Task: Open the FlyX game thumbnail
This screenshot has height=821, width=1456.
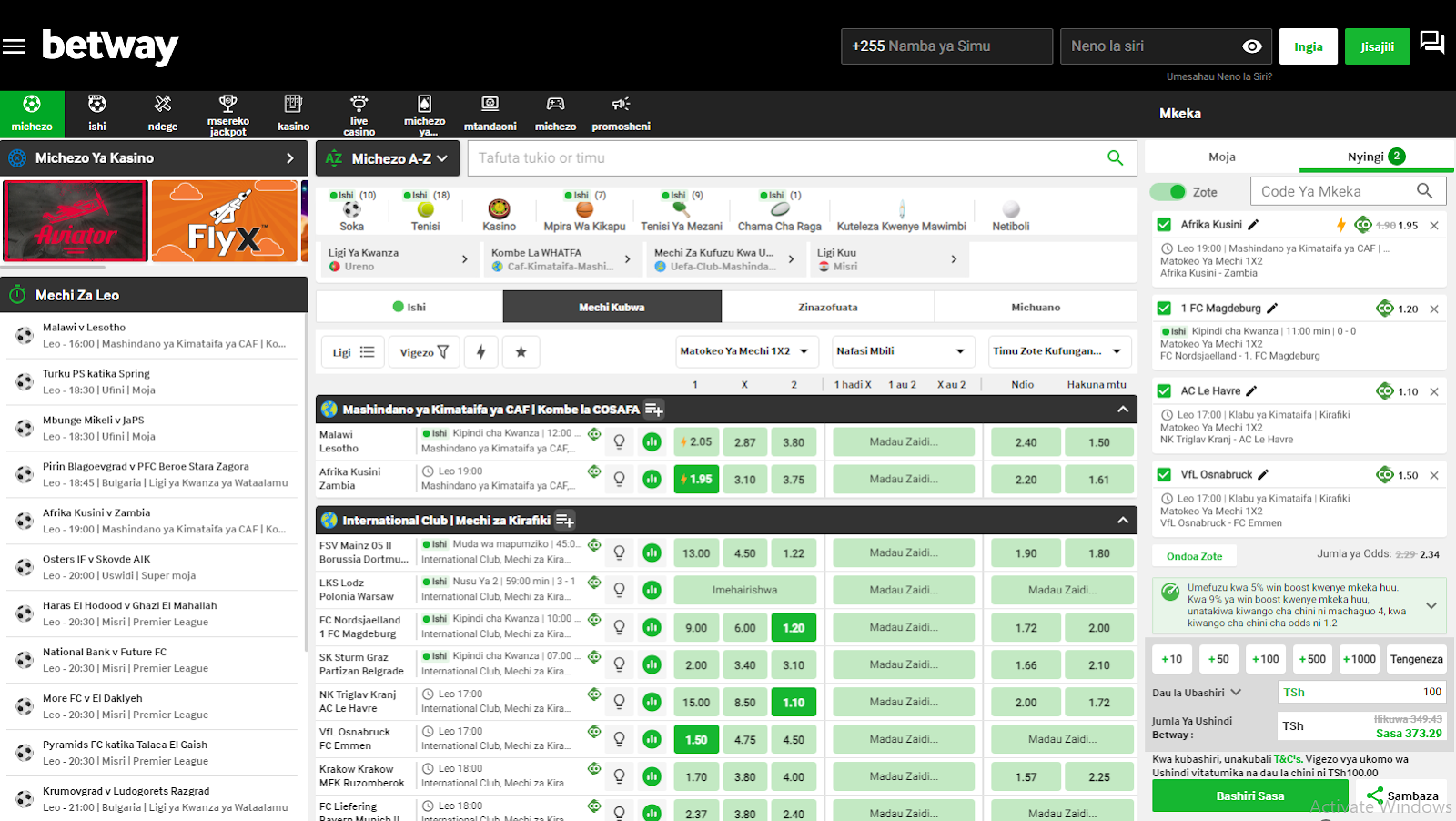Action: 224,221
